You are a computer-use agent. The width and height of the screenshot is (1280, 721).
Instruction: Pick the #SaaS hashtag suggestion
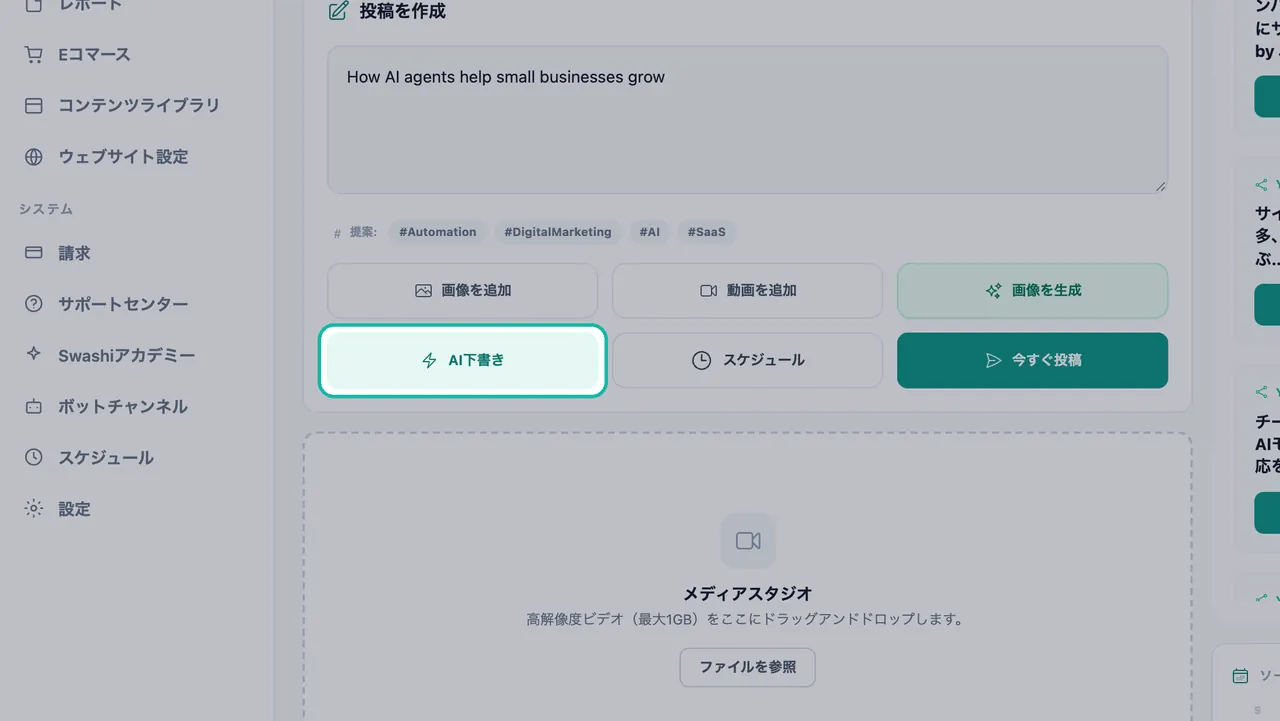click(x=706, y=232)
